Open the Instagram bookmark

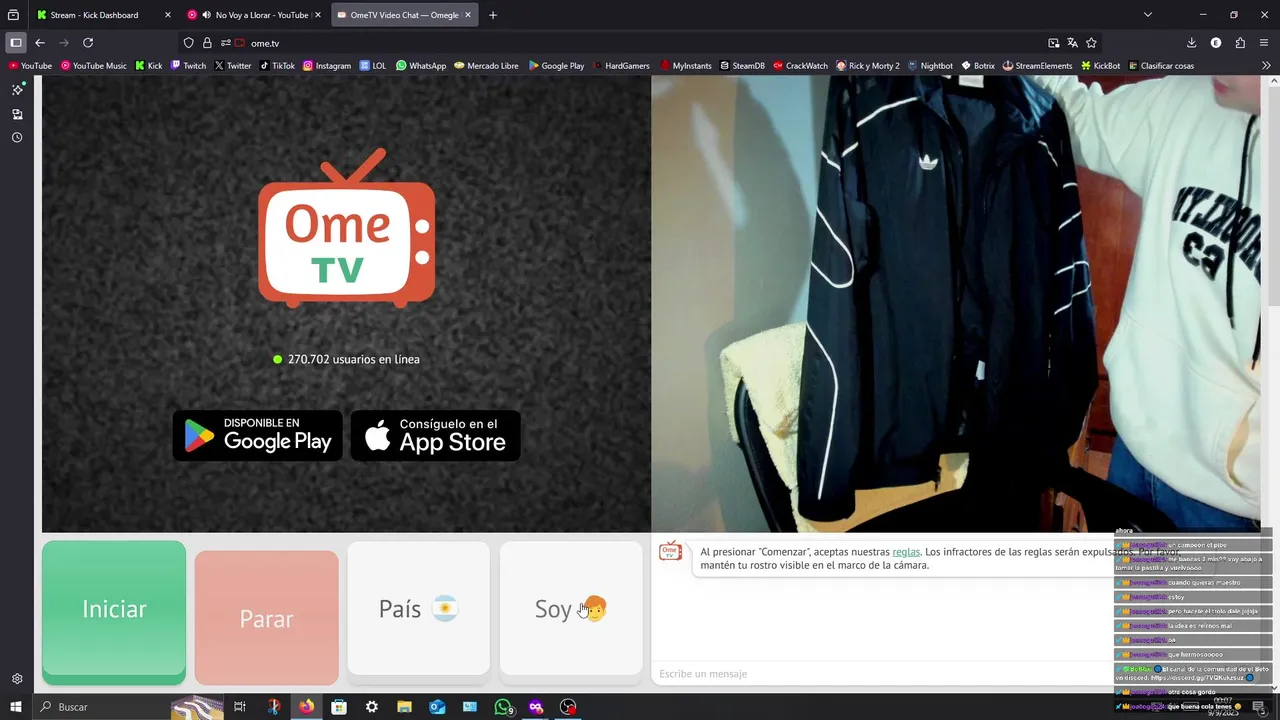coord(327,66)
